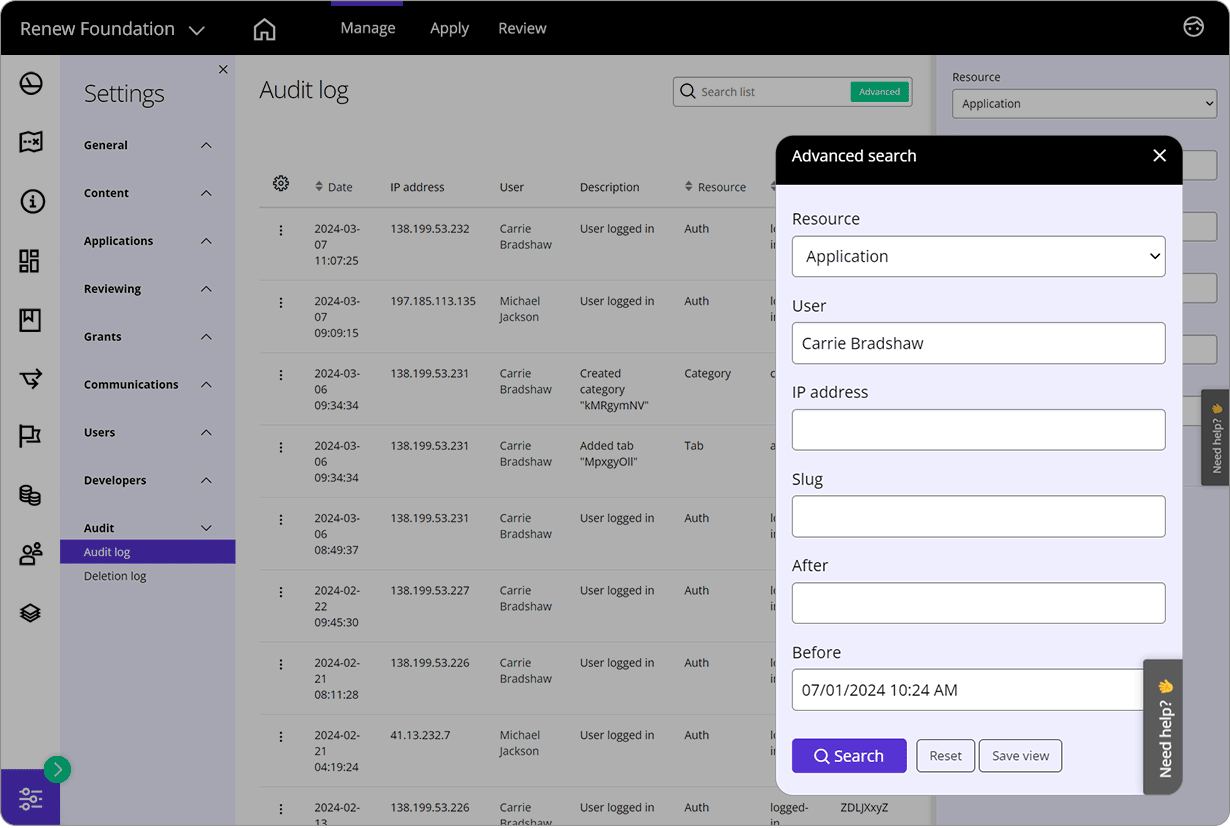
Task: Click the home icon in top bar
Action: [264, 29]
